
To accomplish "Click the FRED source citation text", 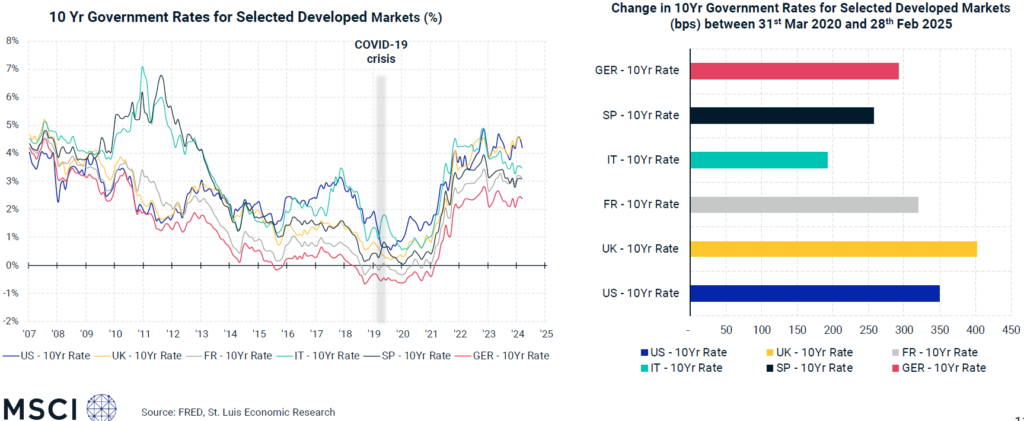I will pyautogui.click(x=237, y=412).
